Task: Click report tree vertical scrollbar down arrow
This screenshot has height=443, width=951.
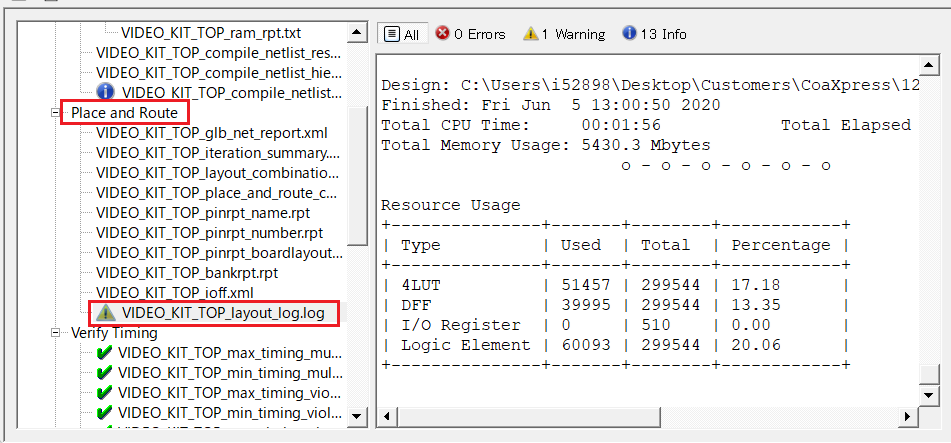Action: (x=357, y=415)
